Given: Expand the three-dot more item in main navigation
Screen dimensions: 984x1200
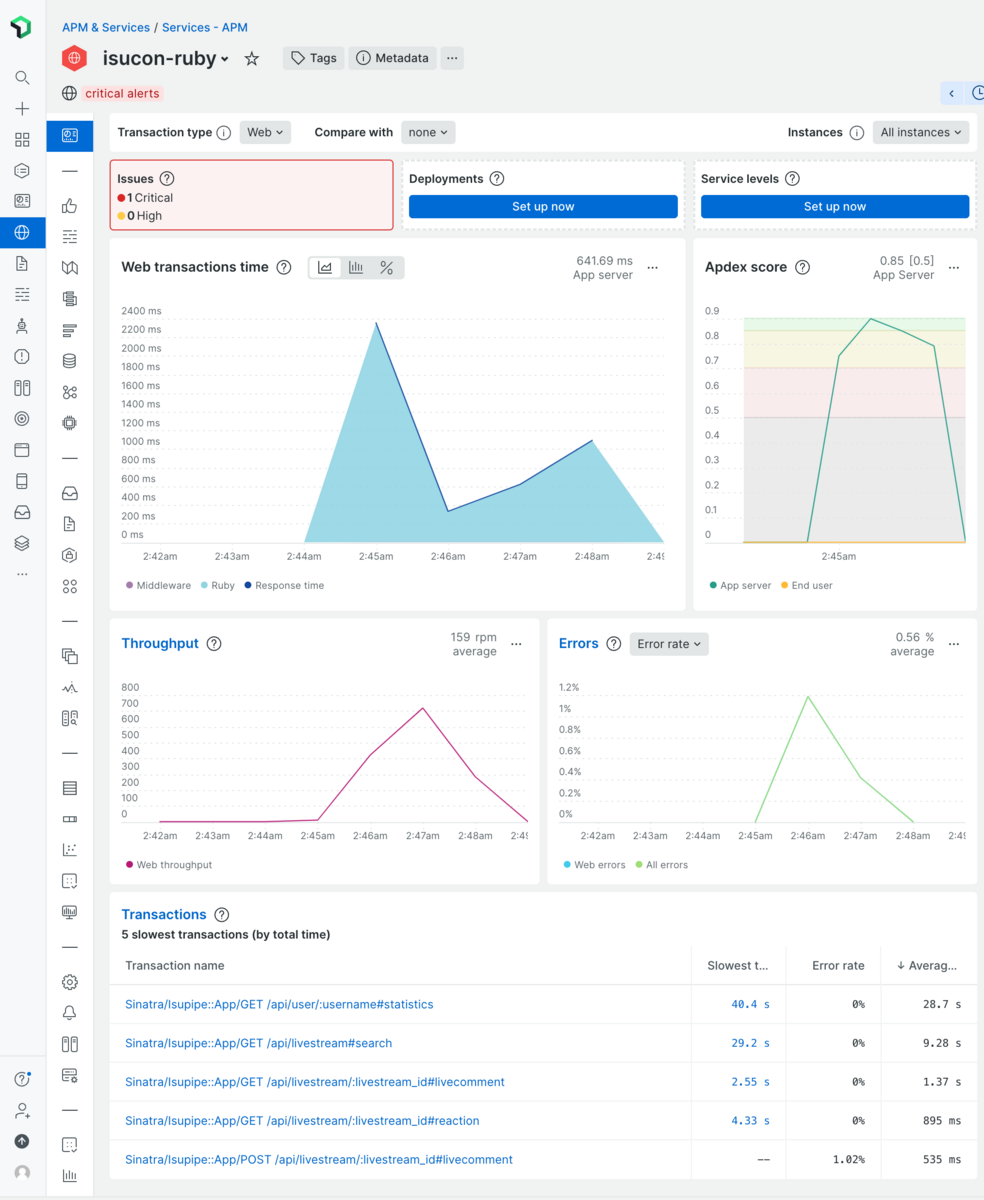Looking at the screenshot, I should (x=22, y=574).
